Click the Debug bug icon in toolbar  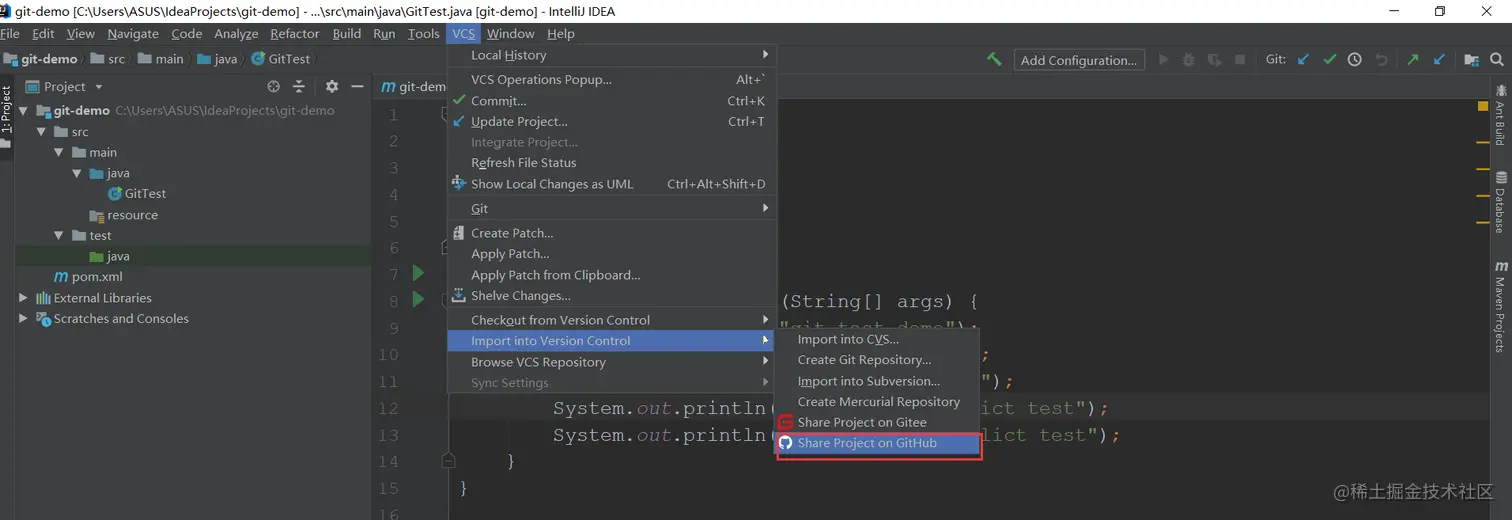point(1189,60)
